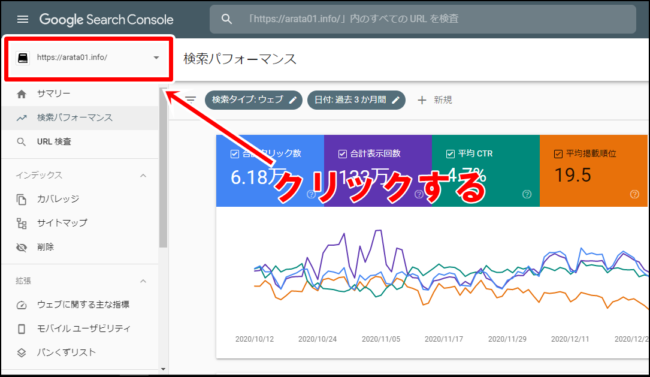
Task: Collapse the 拡張 section
Action: 143,281
